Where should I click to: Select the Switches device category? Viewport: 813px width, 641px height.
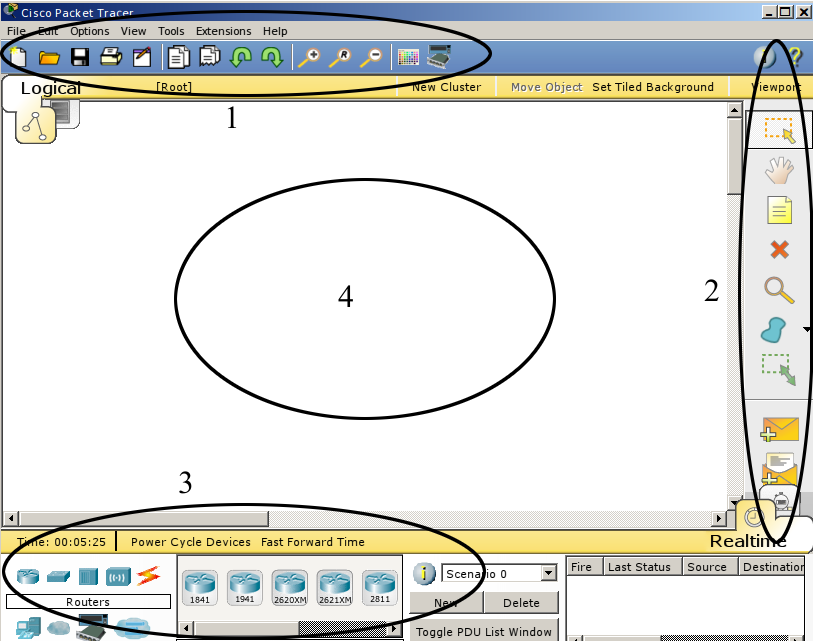(x=59, y=576)
